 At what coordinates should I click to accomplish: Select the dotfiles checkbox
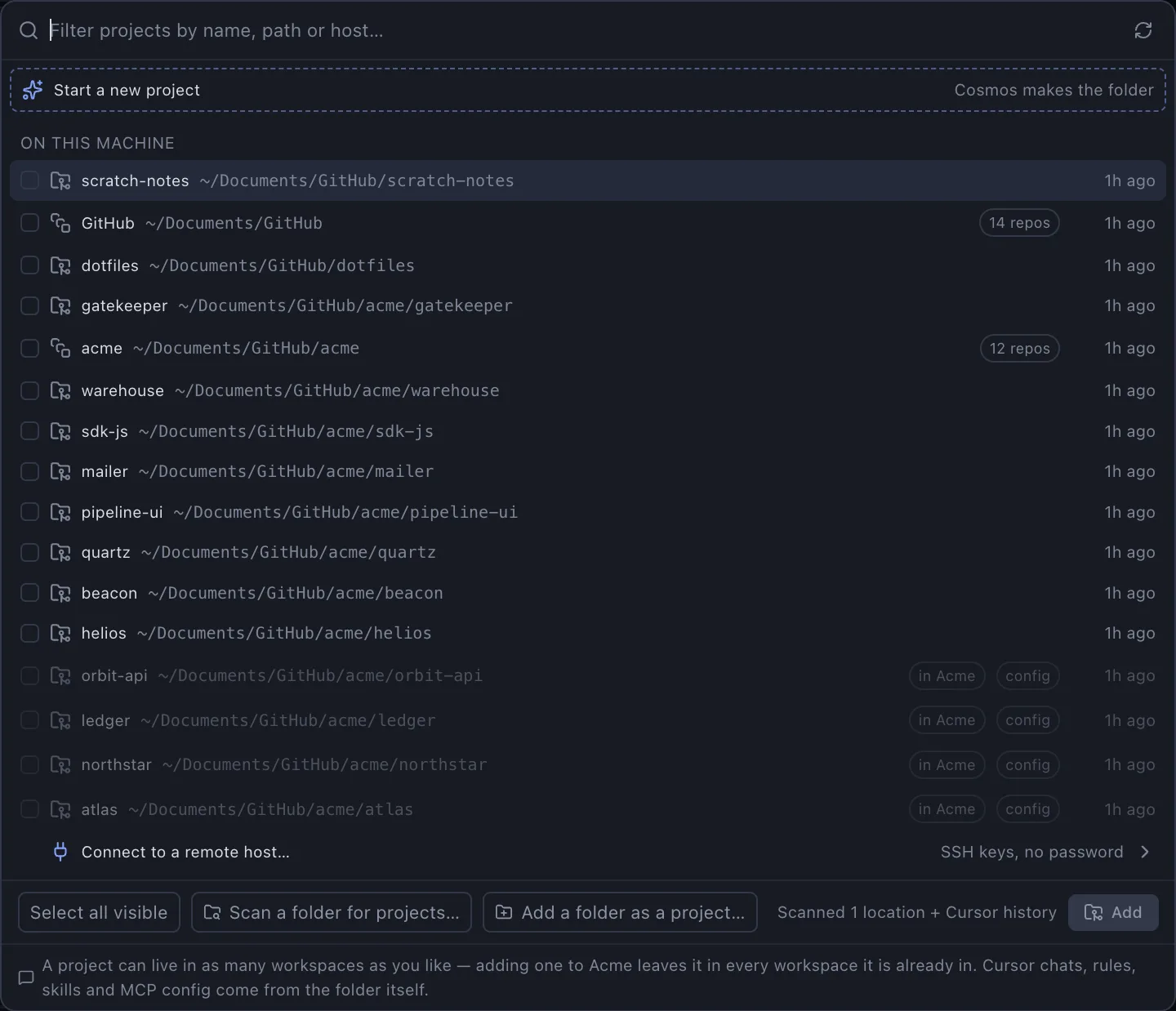[29, 265]
